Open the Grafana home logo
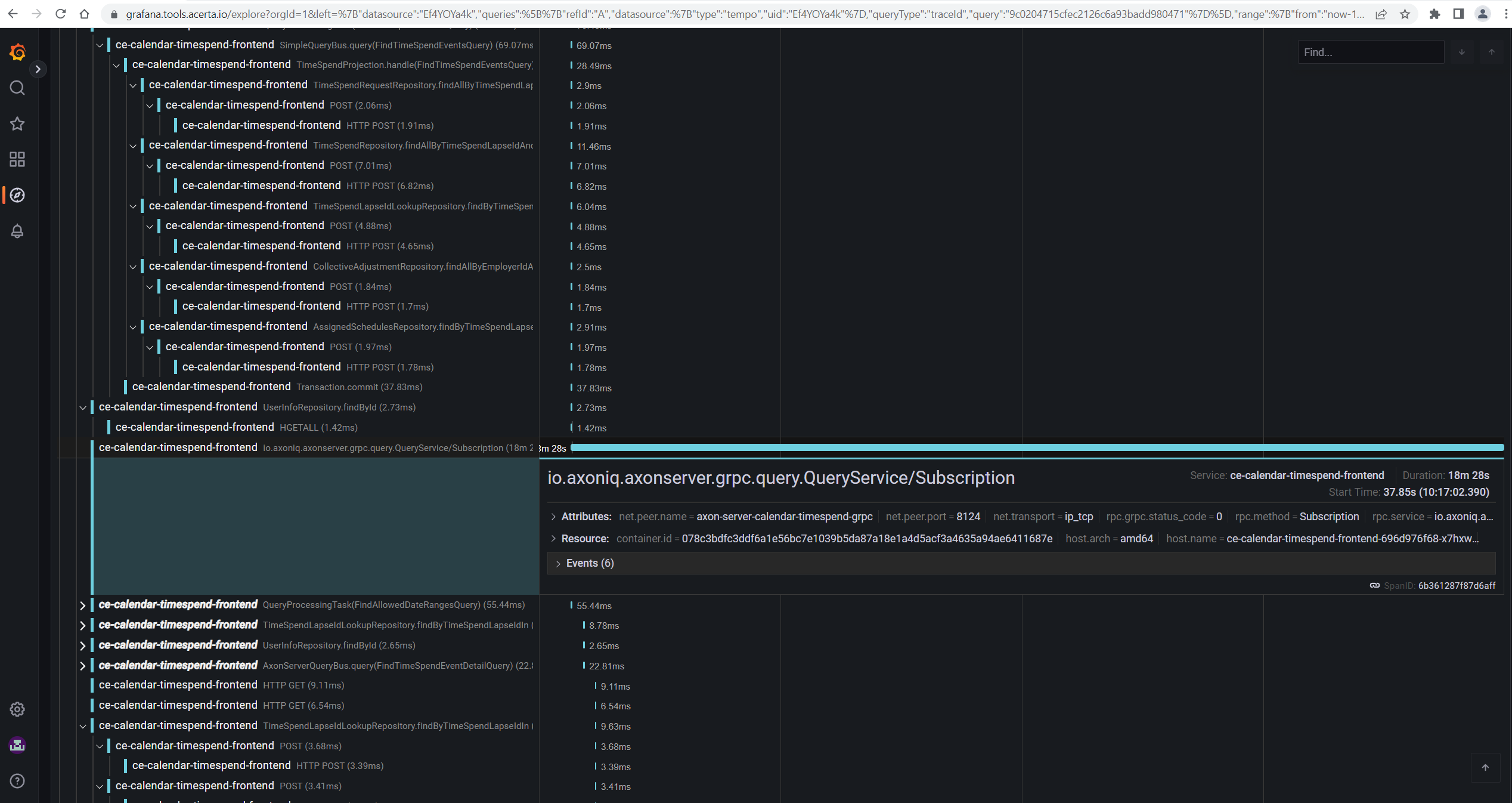Image resolution: width=1512 pixels, height=803 pixels. pos(17,52)
